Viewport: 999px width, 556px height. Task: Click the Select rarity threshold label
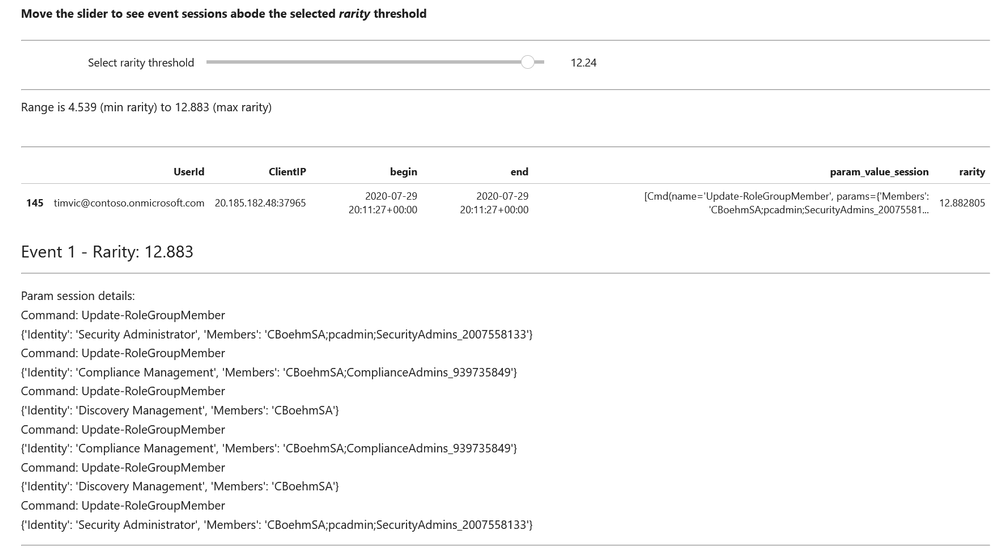pyautogui.click(x=141, y=62)
